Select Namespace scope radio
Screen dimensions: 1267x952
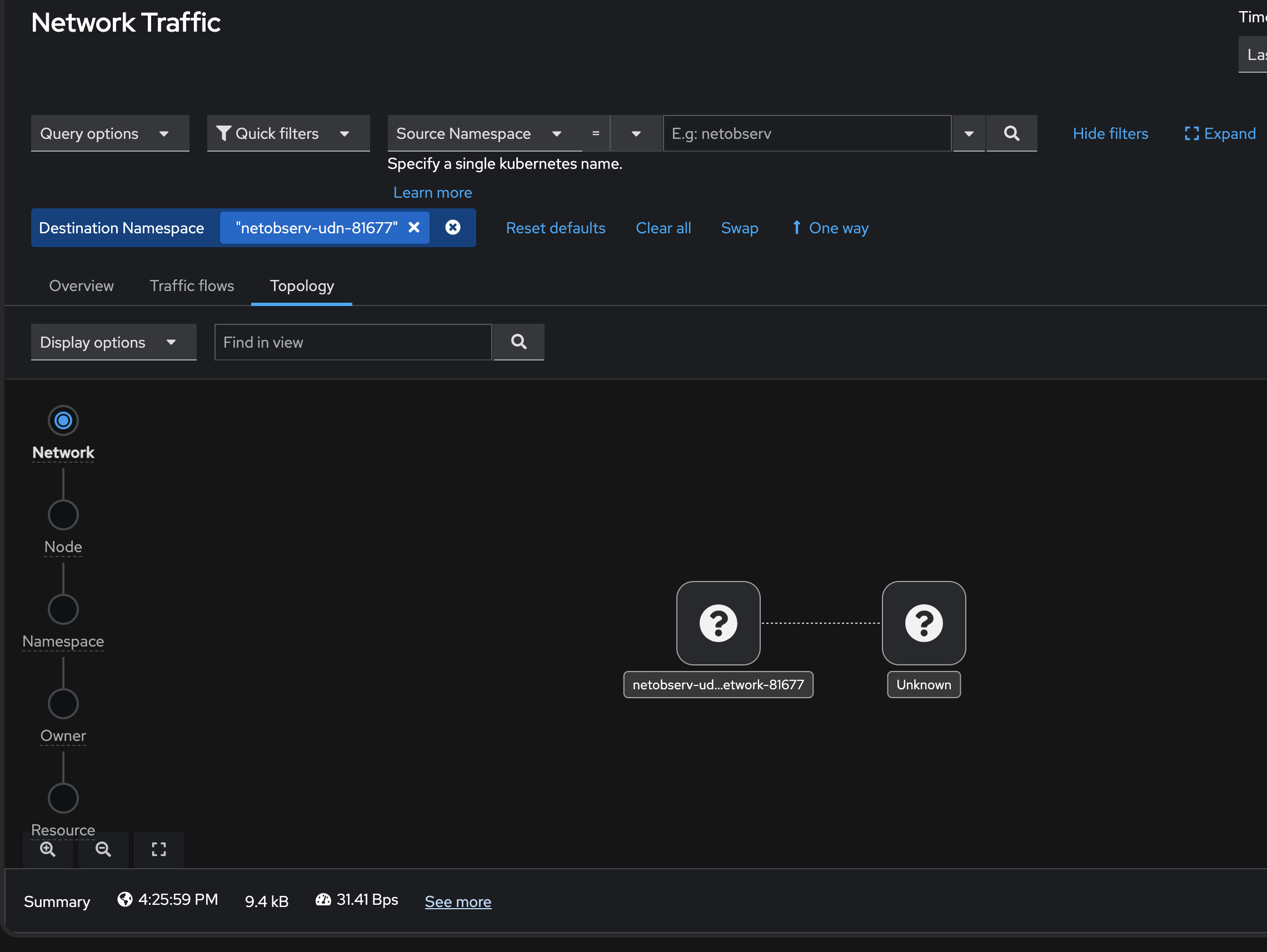[x=63, y=609]
